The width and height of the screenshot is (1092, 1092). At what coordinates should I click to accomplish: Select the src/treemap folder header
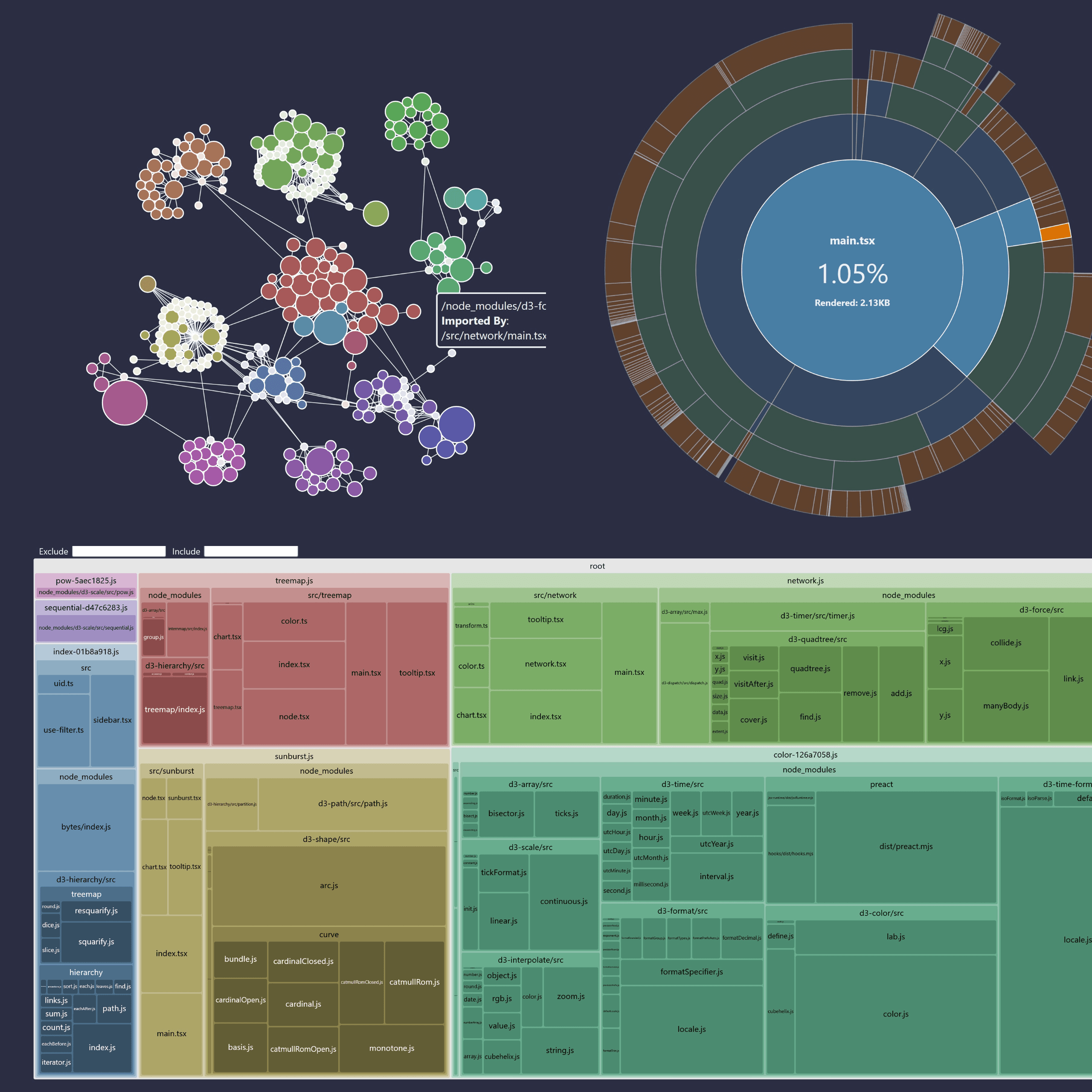tap(330, 595)
